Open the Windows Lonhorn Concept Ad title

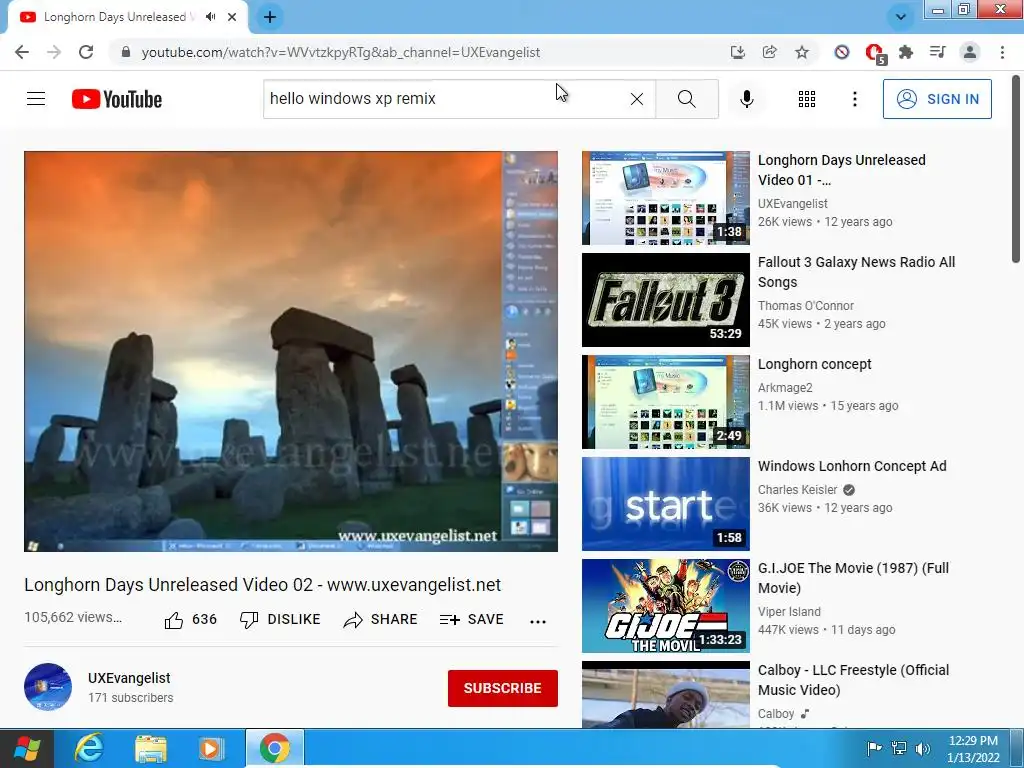[x=852, y=466]
